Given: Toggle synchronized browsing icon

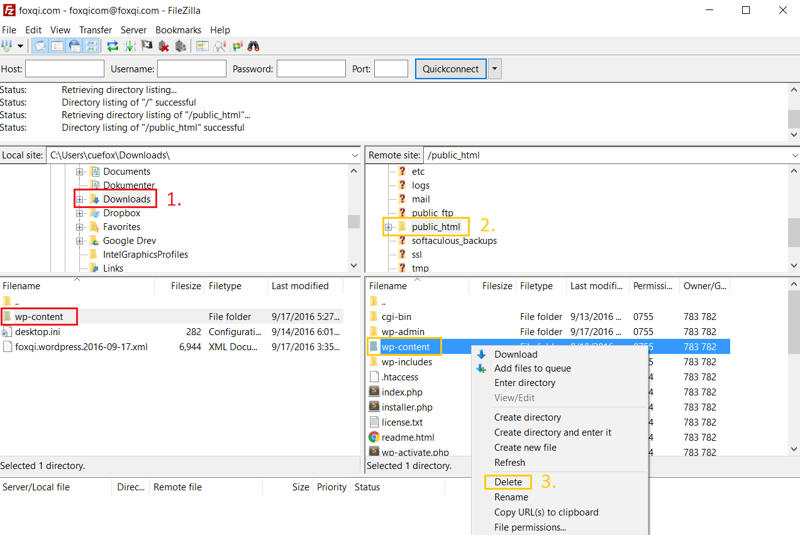Looking at the screenshot, I should click(237, 46).
